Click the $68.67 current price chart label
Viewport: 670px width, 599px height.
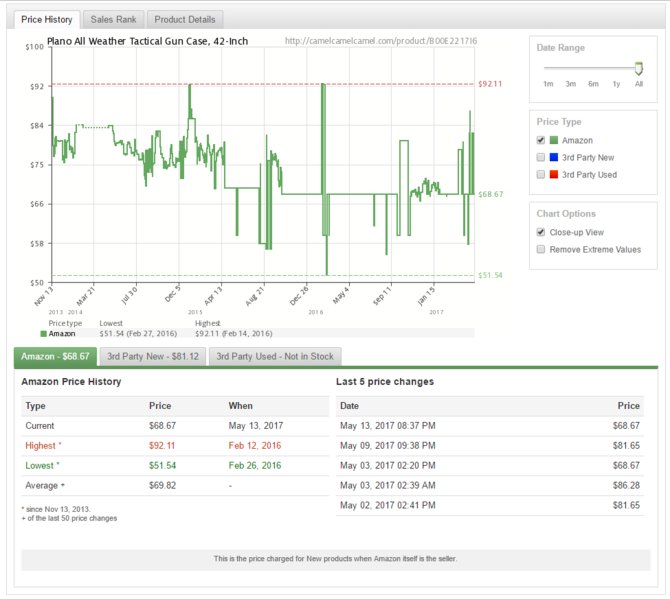pyautogui.click(x=491, y=194)
